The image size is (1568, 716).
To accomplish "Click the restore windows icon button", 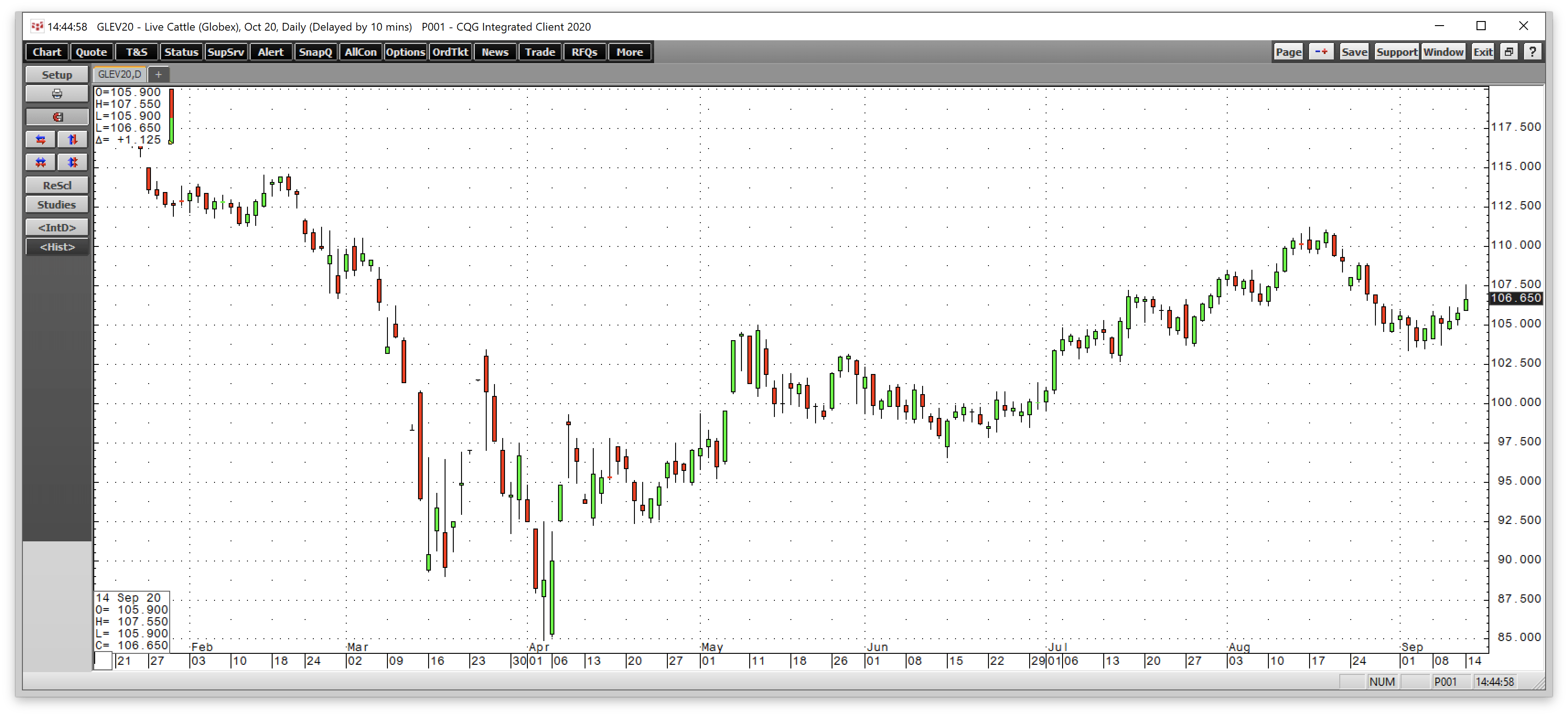I will (1509, 52).
